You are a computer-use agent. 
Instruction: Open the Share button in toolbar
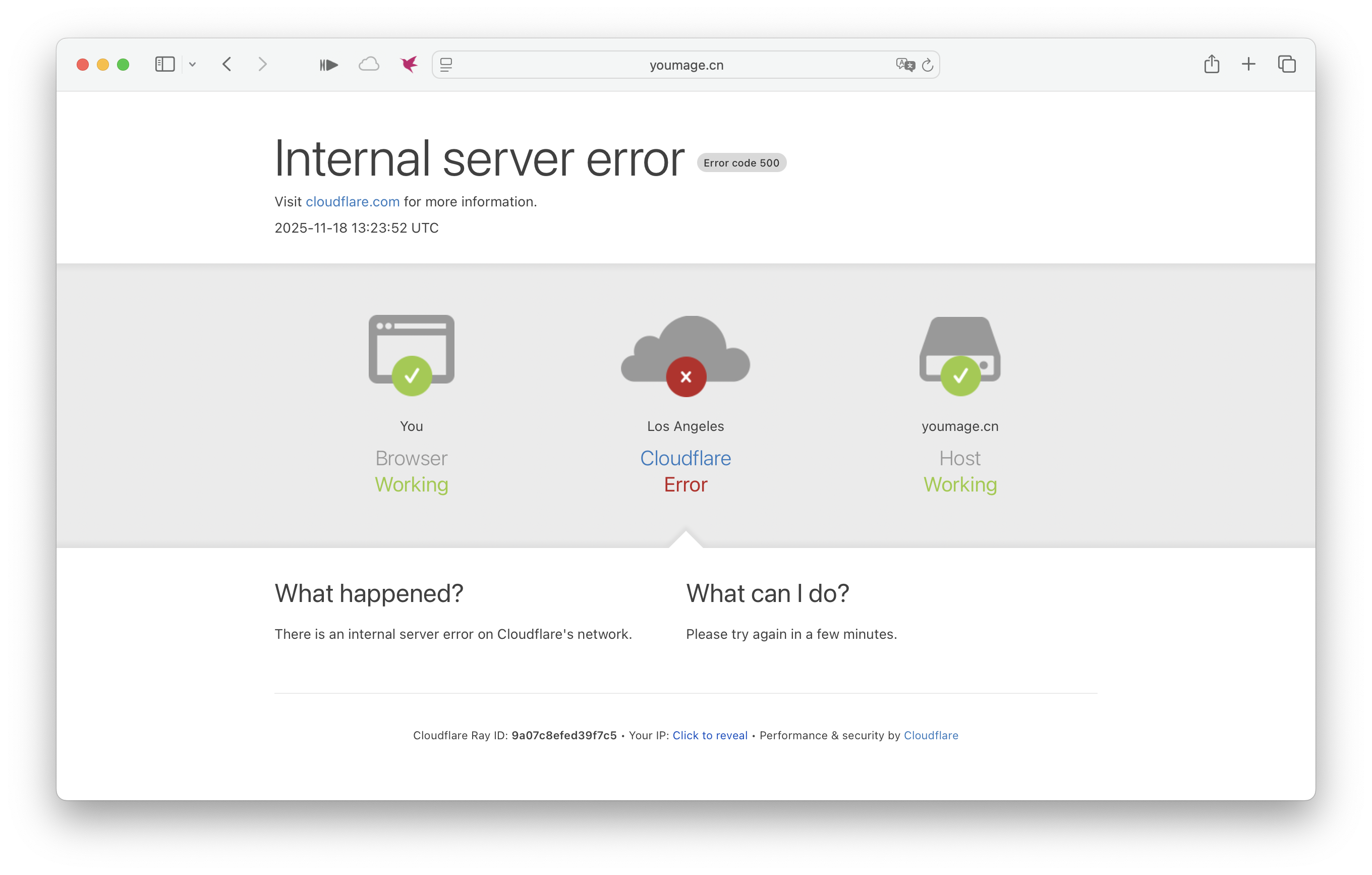pyautogui.click(x=1211, y=64)
